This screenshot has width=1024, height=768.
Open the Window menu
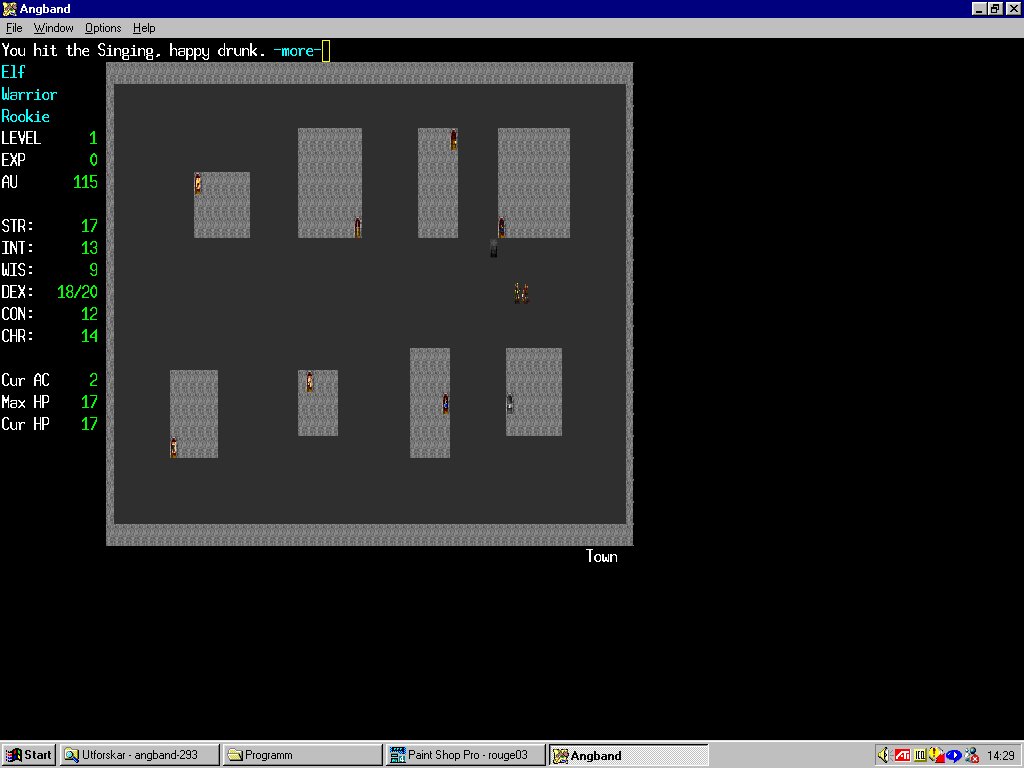point(54,28)
